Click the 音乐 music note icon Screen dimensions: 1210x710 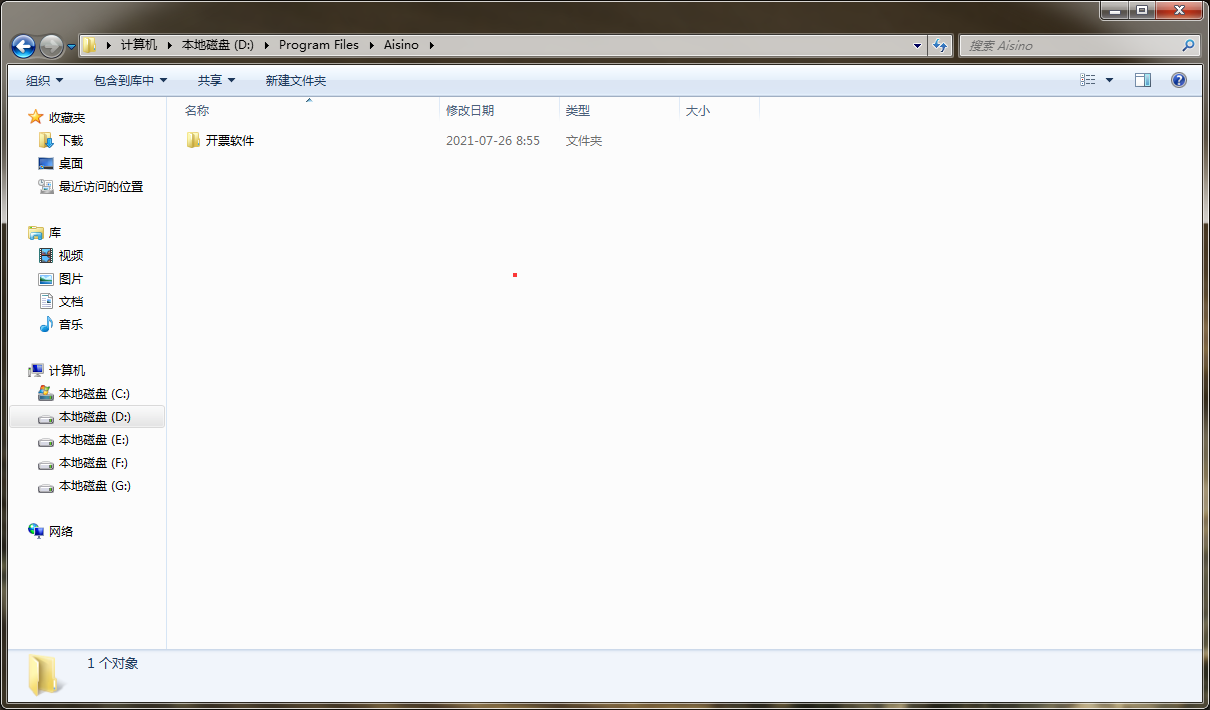coord(46,324)
